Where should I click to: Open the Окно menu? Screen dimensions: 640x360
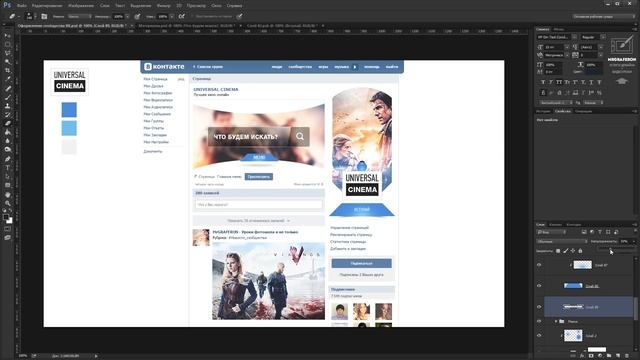click(216, 6)
